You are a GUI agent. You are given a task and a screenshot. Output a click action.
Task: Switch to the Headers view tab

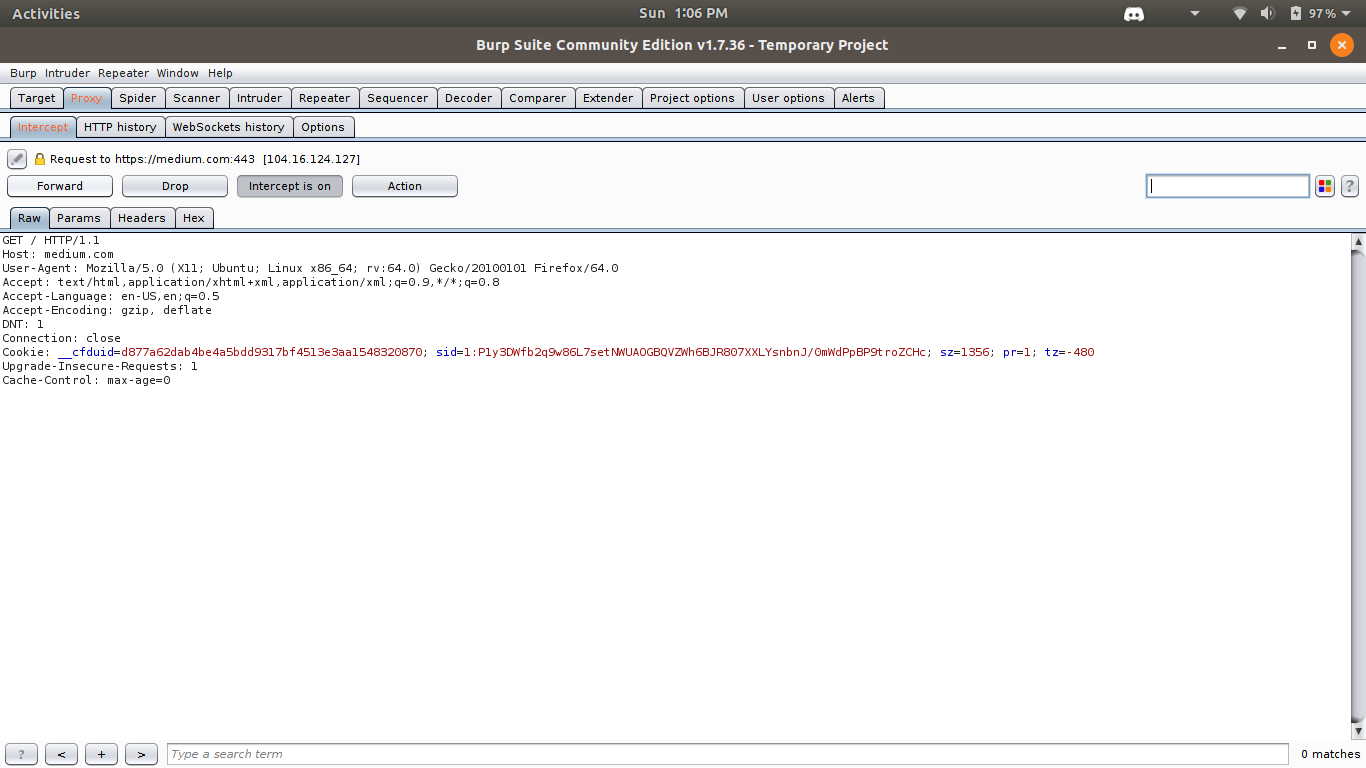coord(142,218)
